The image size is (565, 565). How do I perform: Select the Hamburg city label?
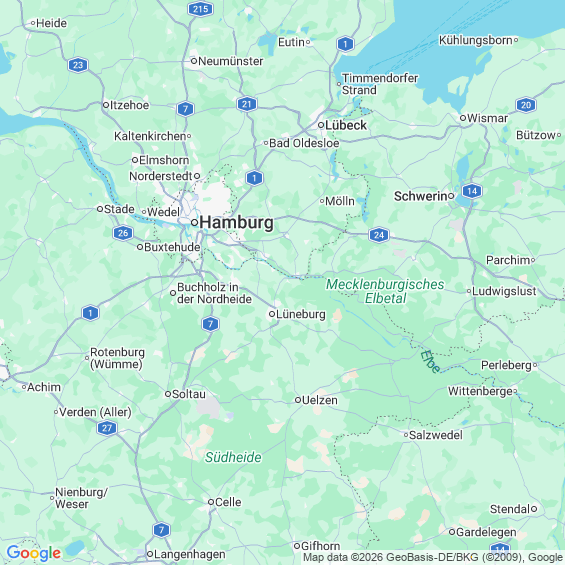click(236, 222)
